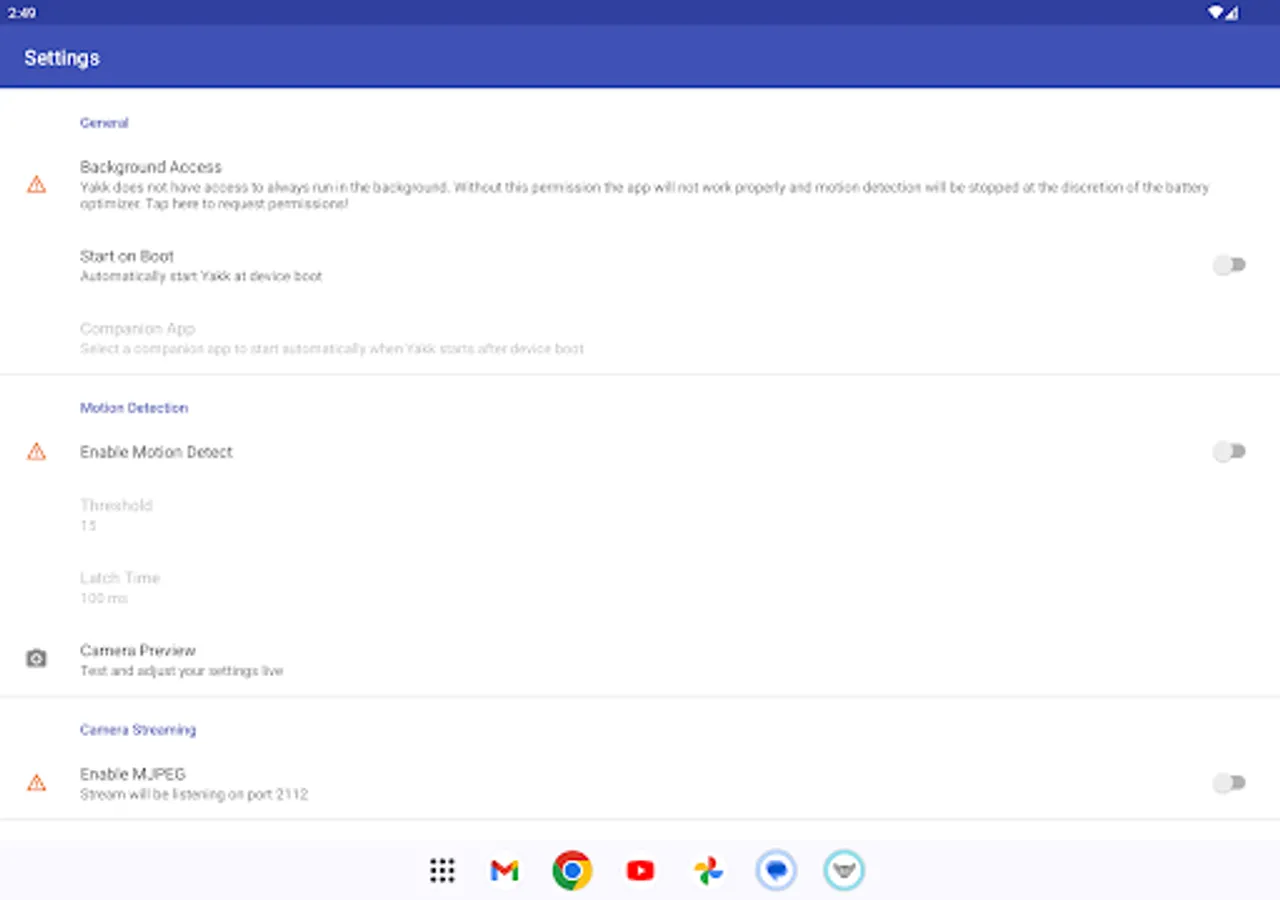Click the General section header
This screenshot has height=900, width=1280.
point(104,122)
